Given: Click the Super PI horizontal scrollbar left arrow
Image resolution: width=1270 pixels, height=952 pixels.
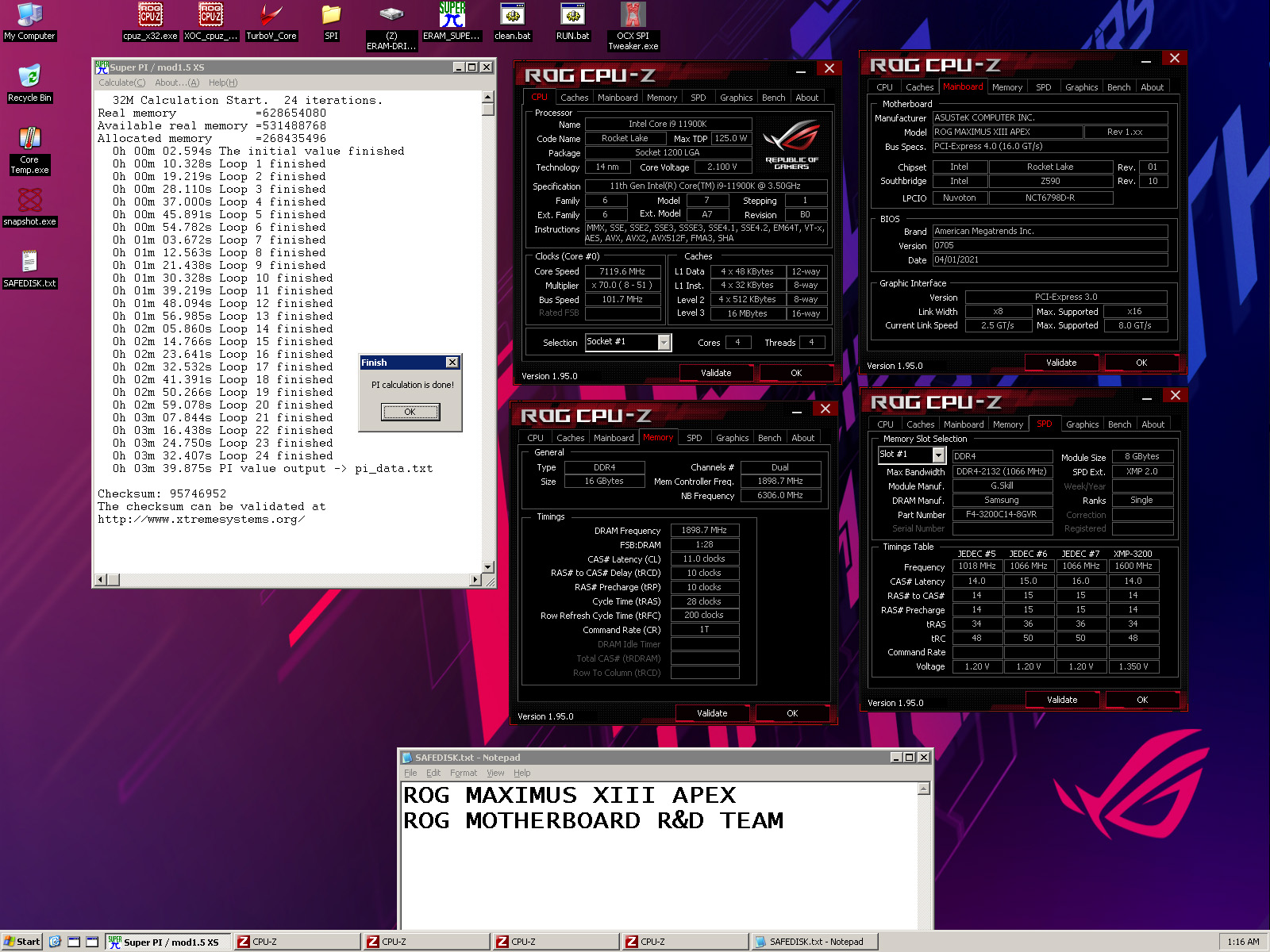Looking at the screenshot, I should pos(100,580).
